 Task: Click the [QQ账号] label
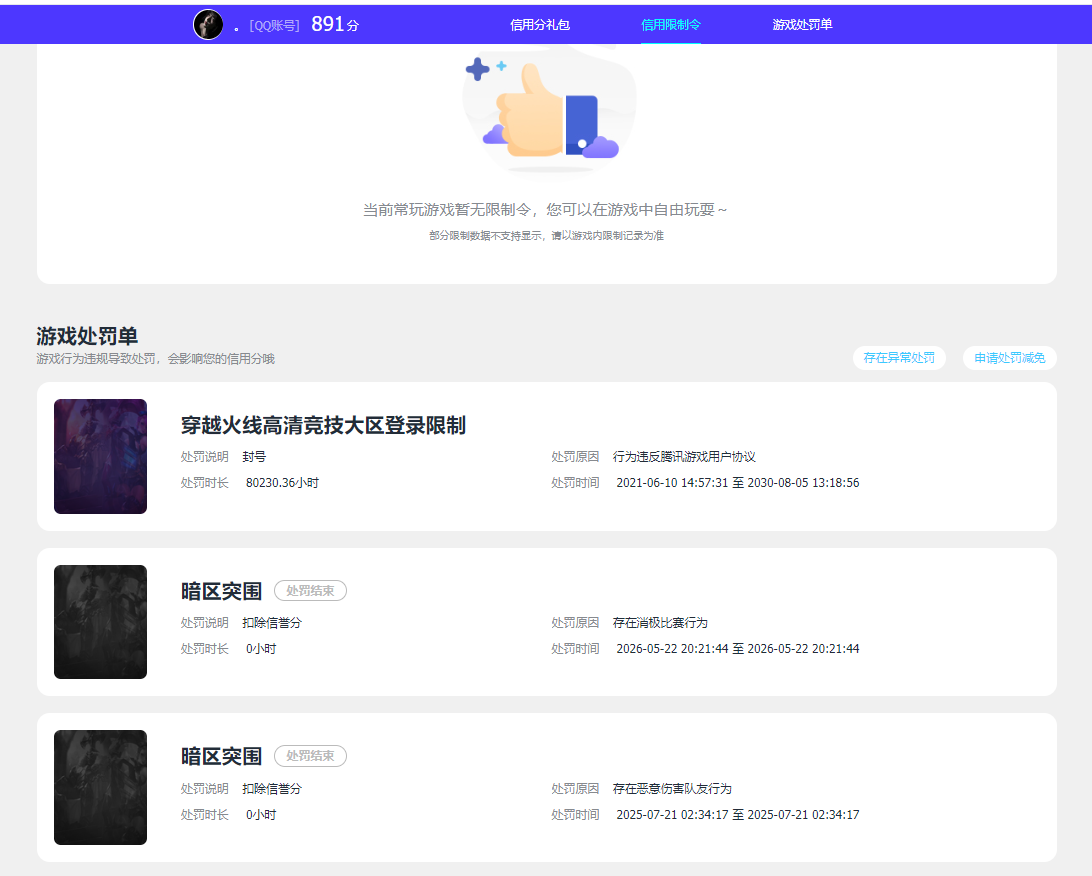[x=274, y=26]
